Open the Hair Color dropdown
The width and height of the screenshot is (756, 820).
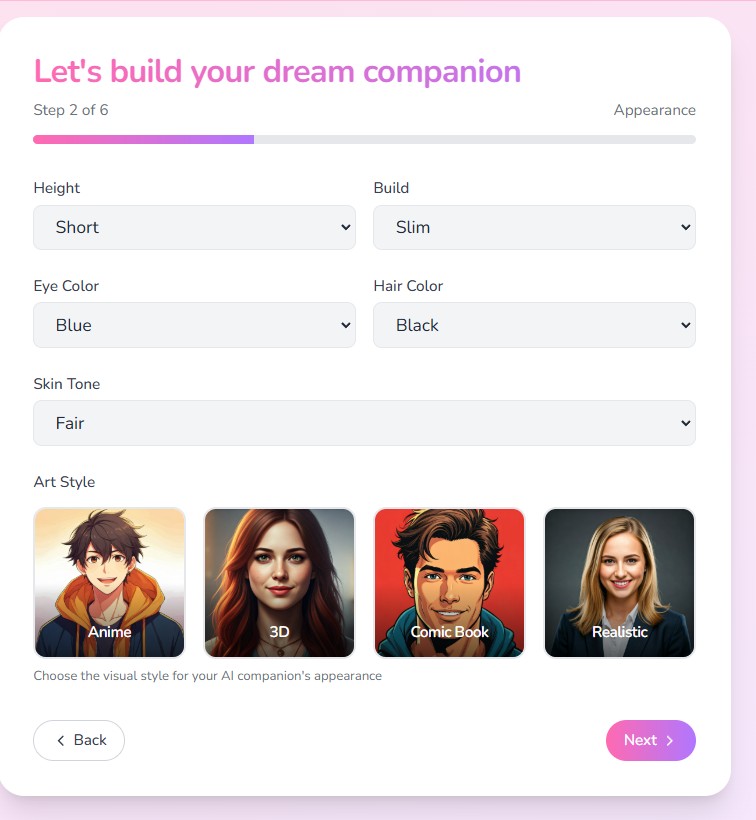(534, 325)
